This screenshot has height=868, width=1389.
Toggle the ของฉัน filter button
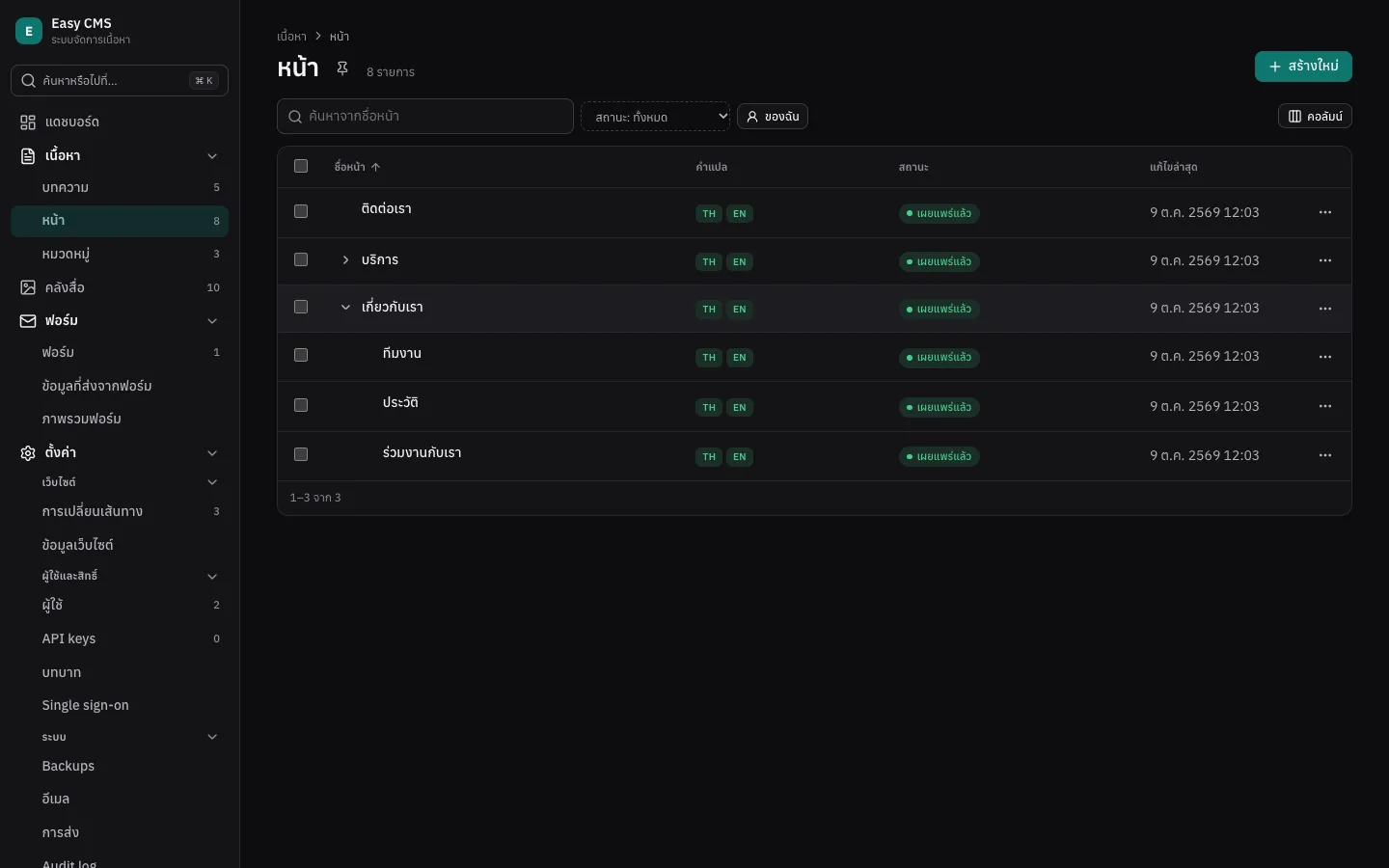773,117
